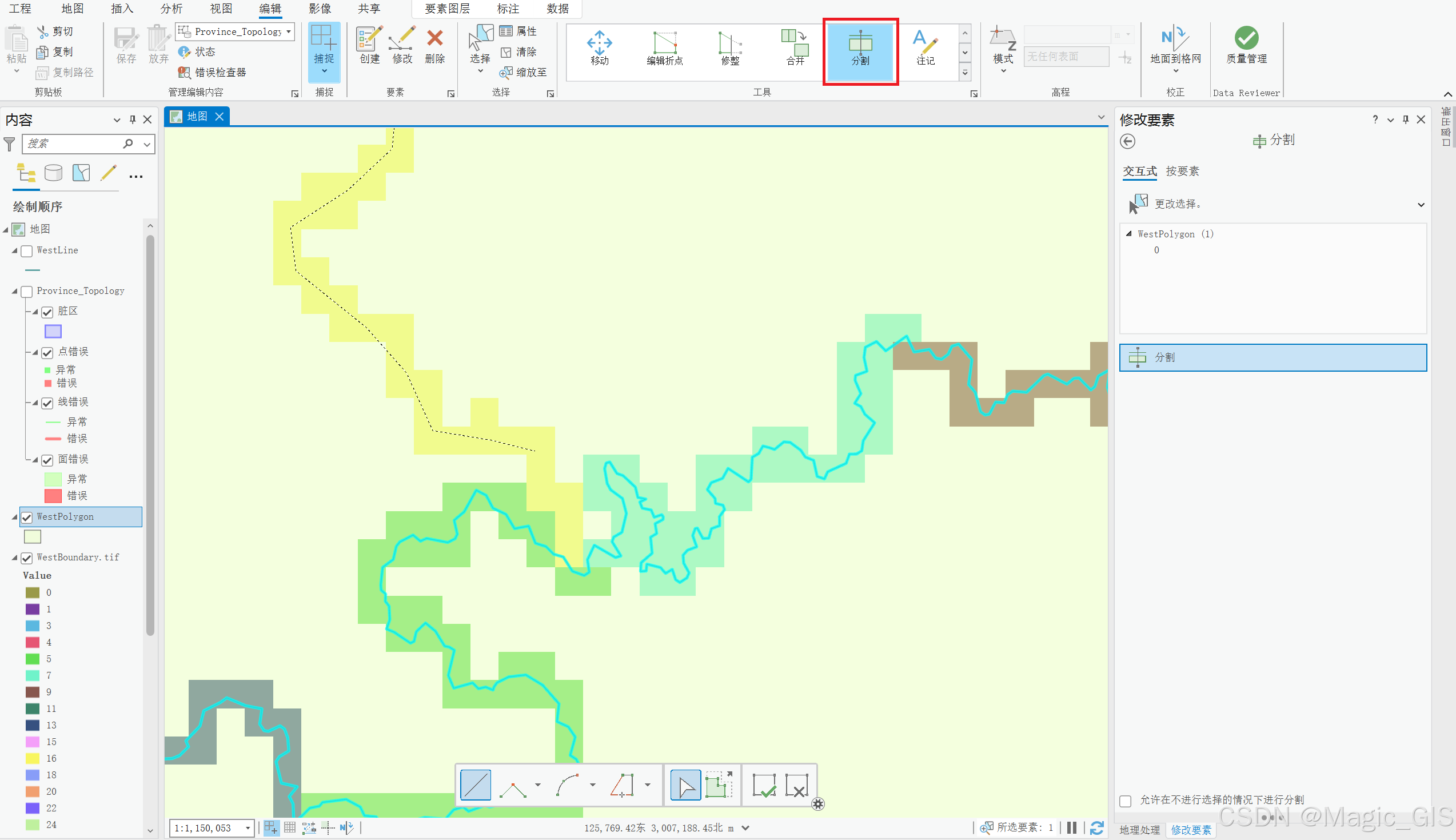
Task: Switch to the 按要素 tab
Action: 1182,172
